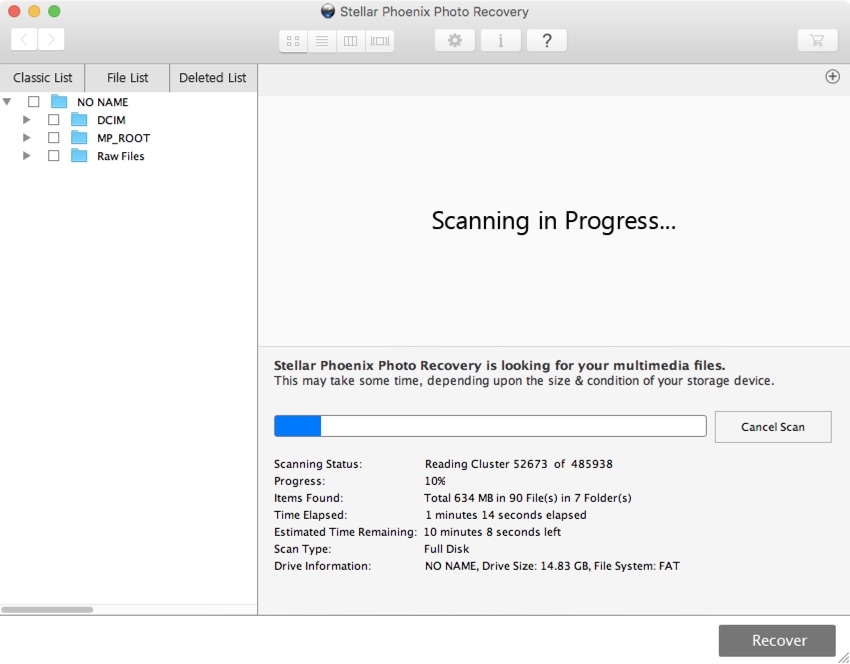The width and height of the screenshot is (850, 664).
Task: Open the info button
Action: [x=501, y=40]
